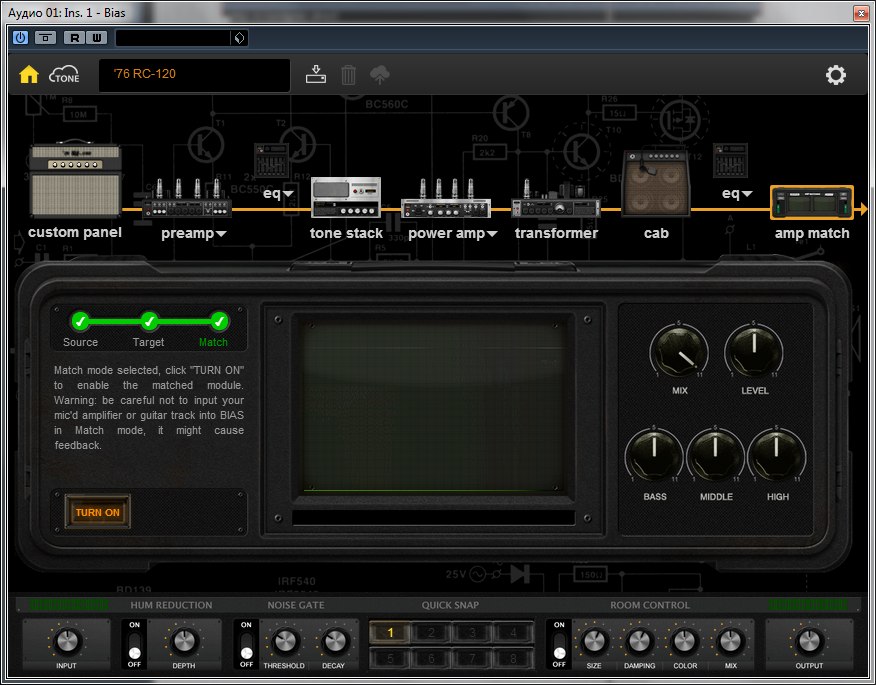Screen dimensions: 876x685
Task: Expand the preamp dropdown arrow
Action: 222,234
